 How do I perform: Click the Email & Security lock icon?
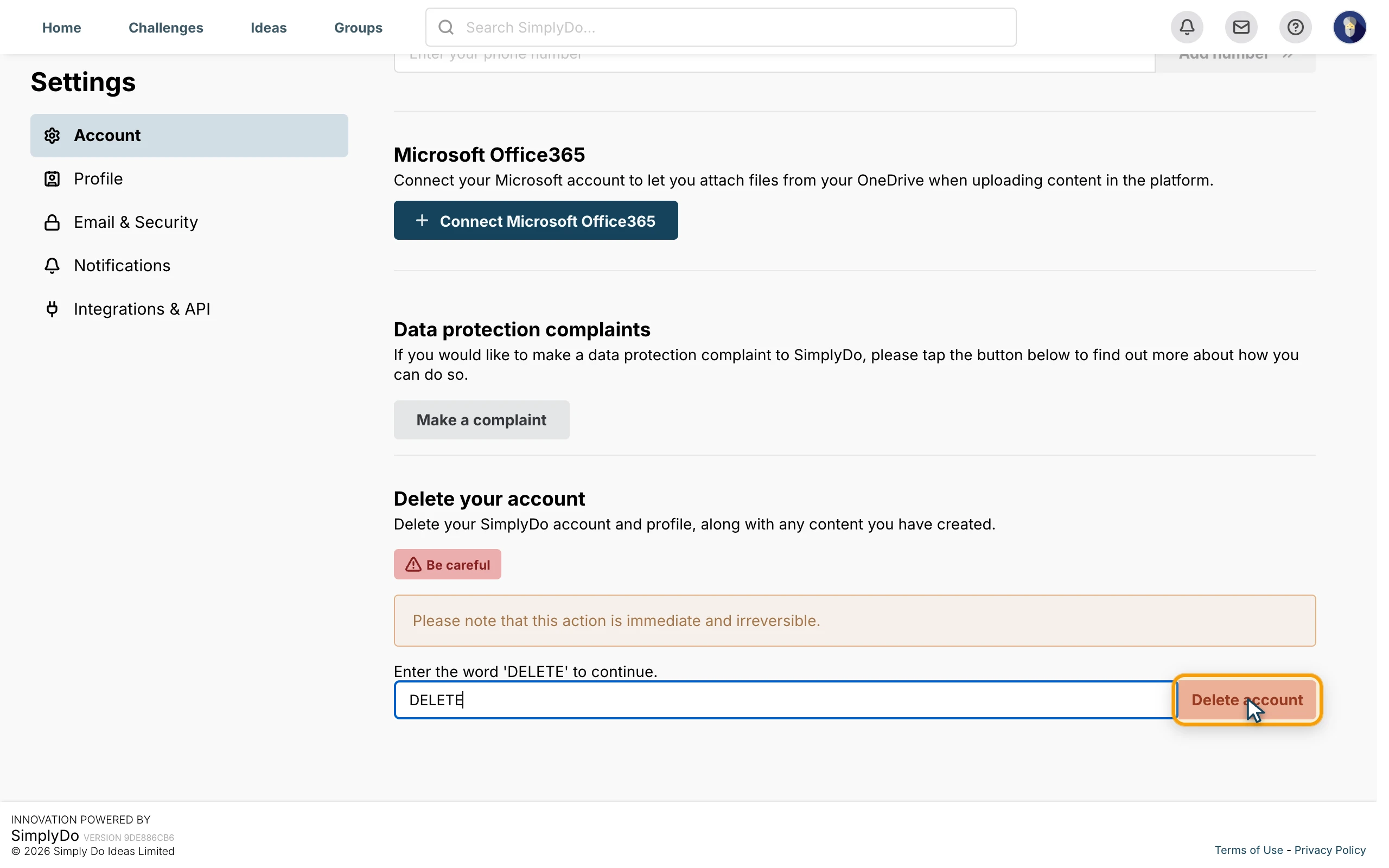pos(52,222)
